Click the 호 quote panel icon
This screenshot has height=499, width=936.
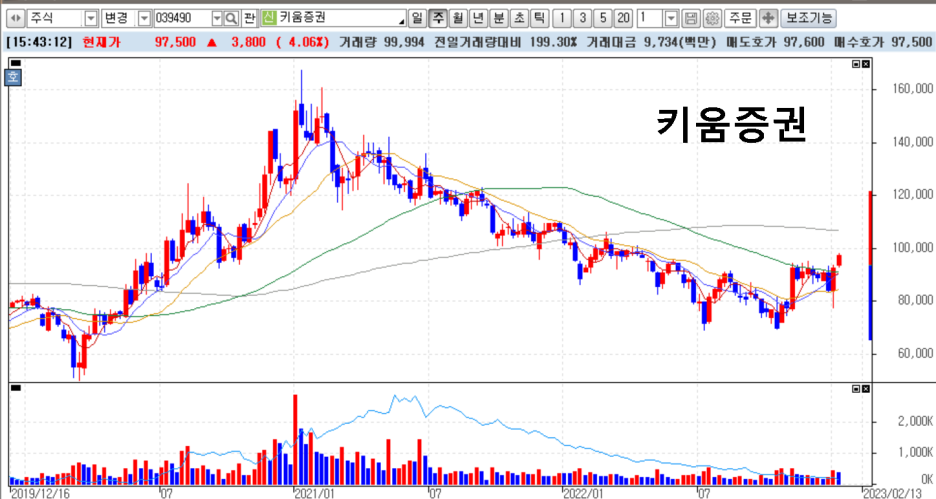coord(13,77)
